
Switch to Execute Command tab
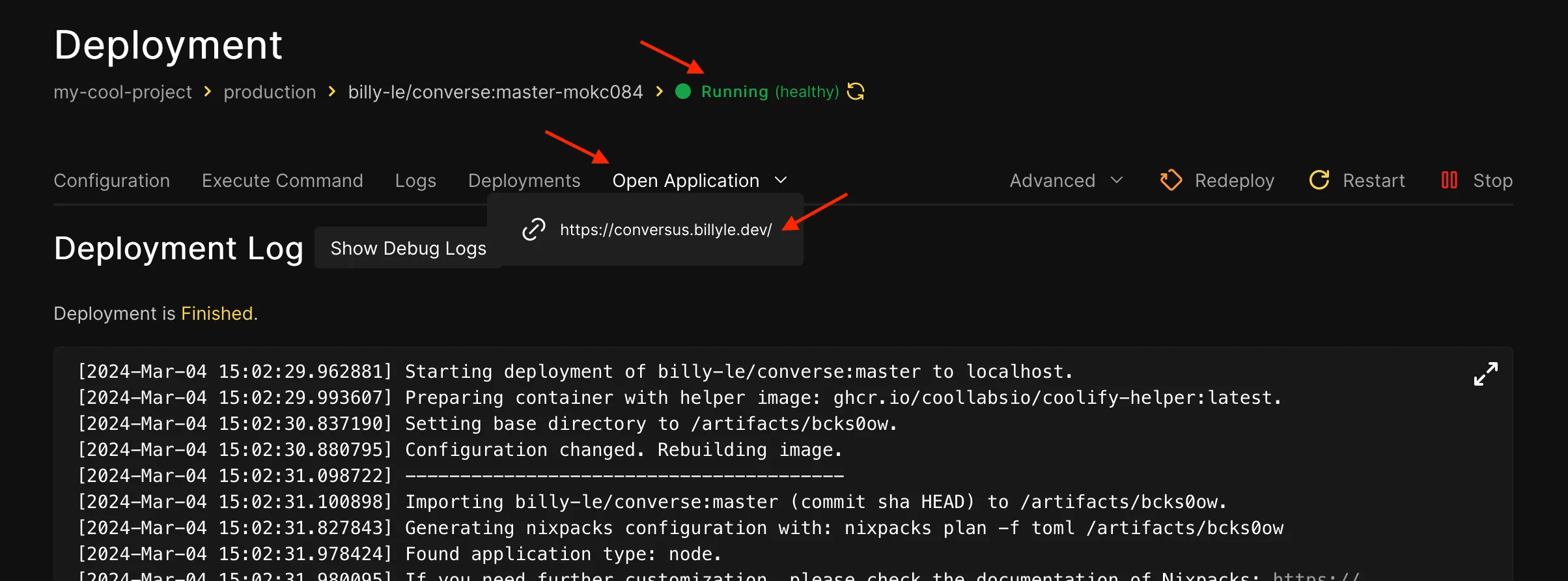click(x=283, y=180)
